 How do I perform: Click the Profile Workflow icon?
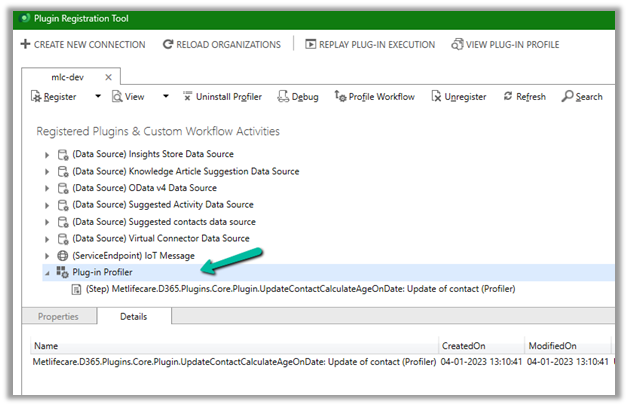[x=340, y=97]
